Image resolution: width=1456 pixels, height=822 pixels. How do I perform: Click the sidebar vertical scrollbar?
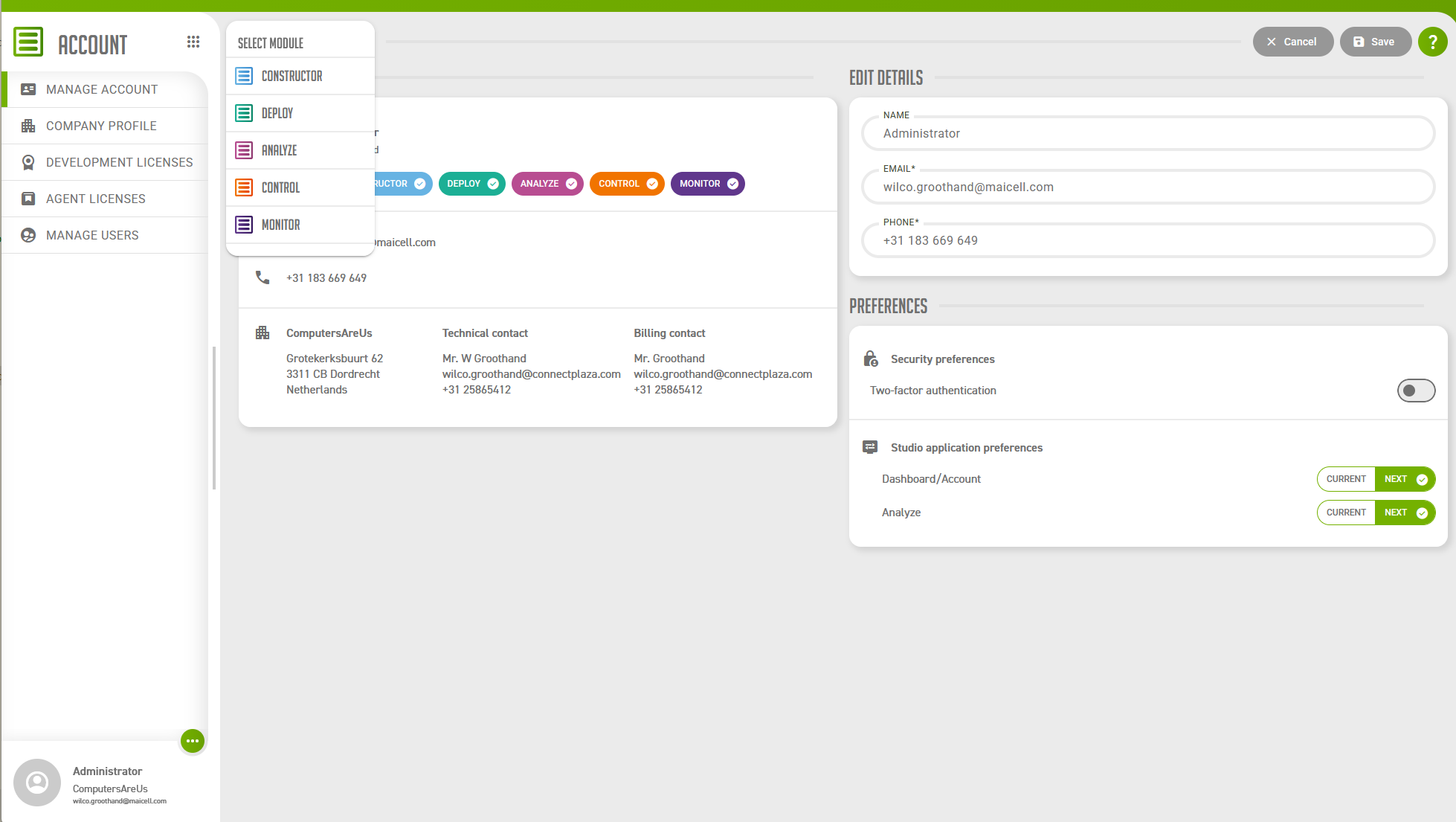pos(214,417)
